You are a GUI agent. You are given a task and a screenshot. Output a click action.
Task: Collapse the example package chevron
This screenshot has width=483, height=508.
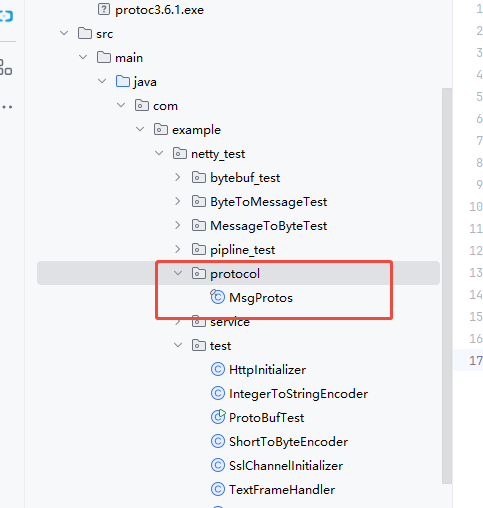[140, 129]
